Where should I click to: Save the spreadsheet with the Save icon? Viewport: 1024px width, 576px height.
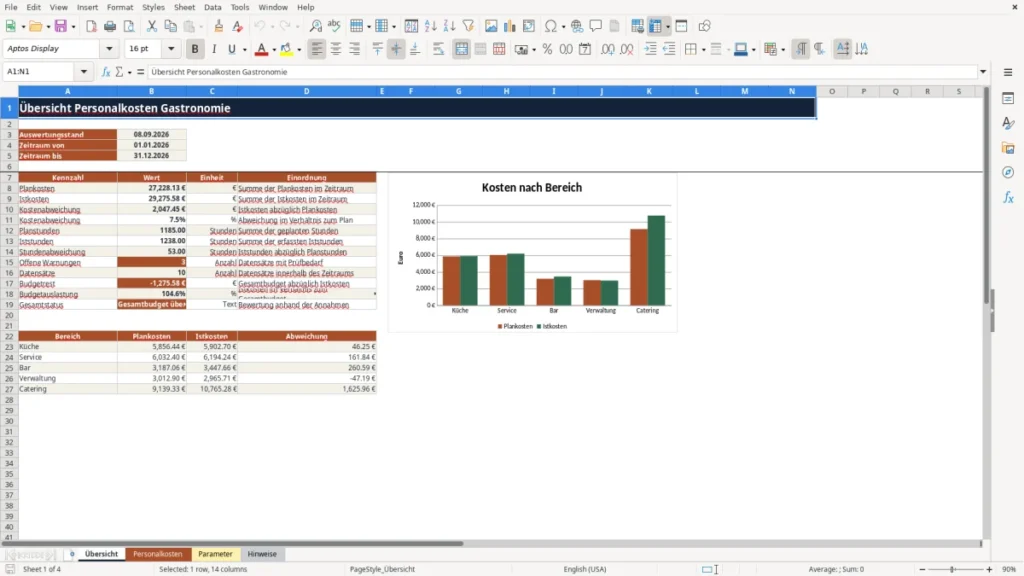click(61, 26)
